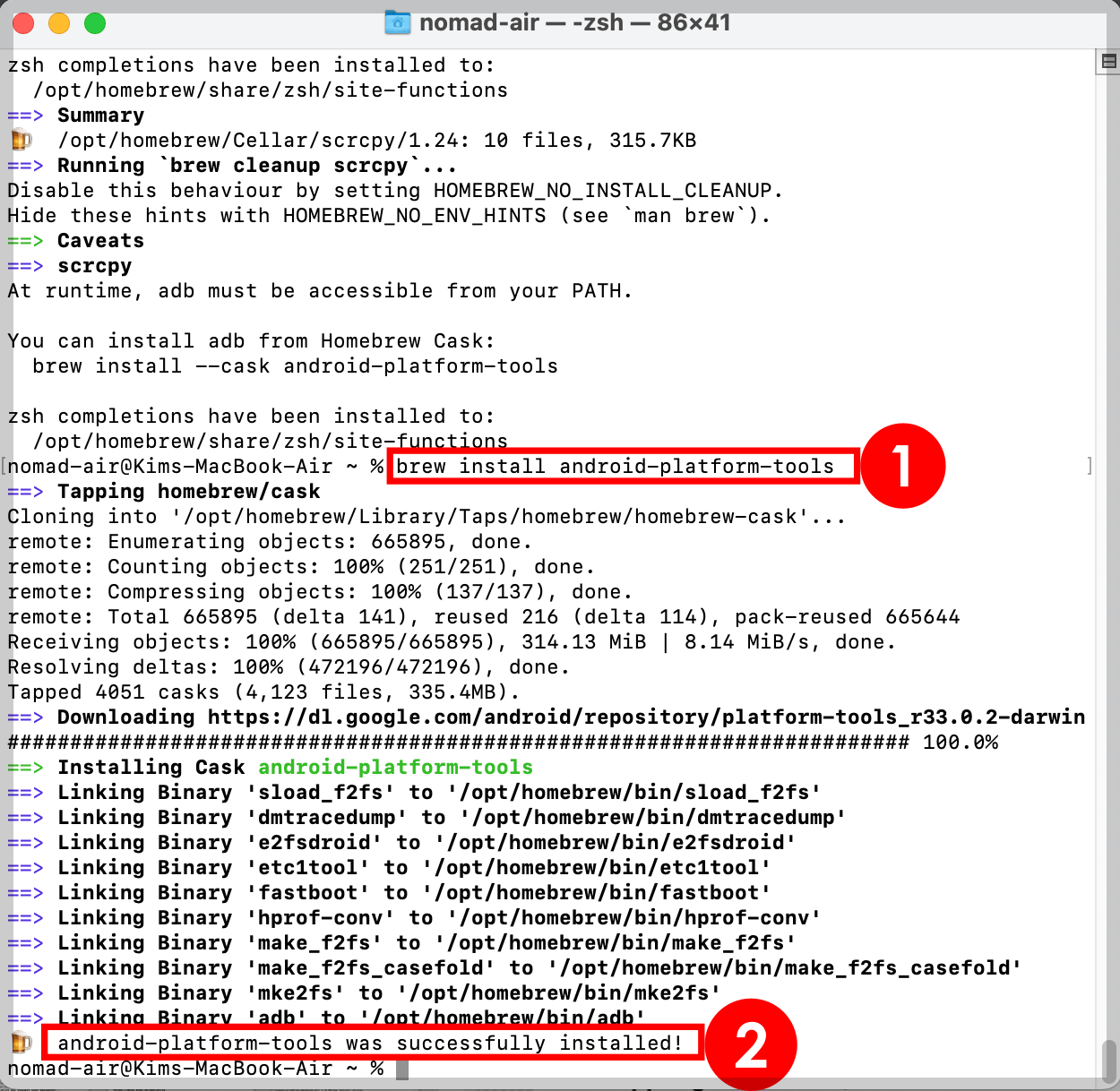Click the "Linking Binary 'make_f2fs_casefold'" line

tap(515, 968)
